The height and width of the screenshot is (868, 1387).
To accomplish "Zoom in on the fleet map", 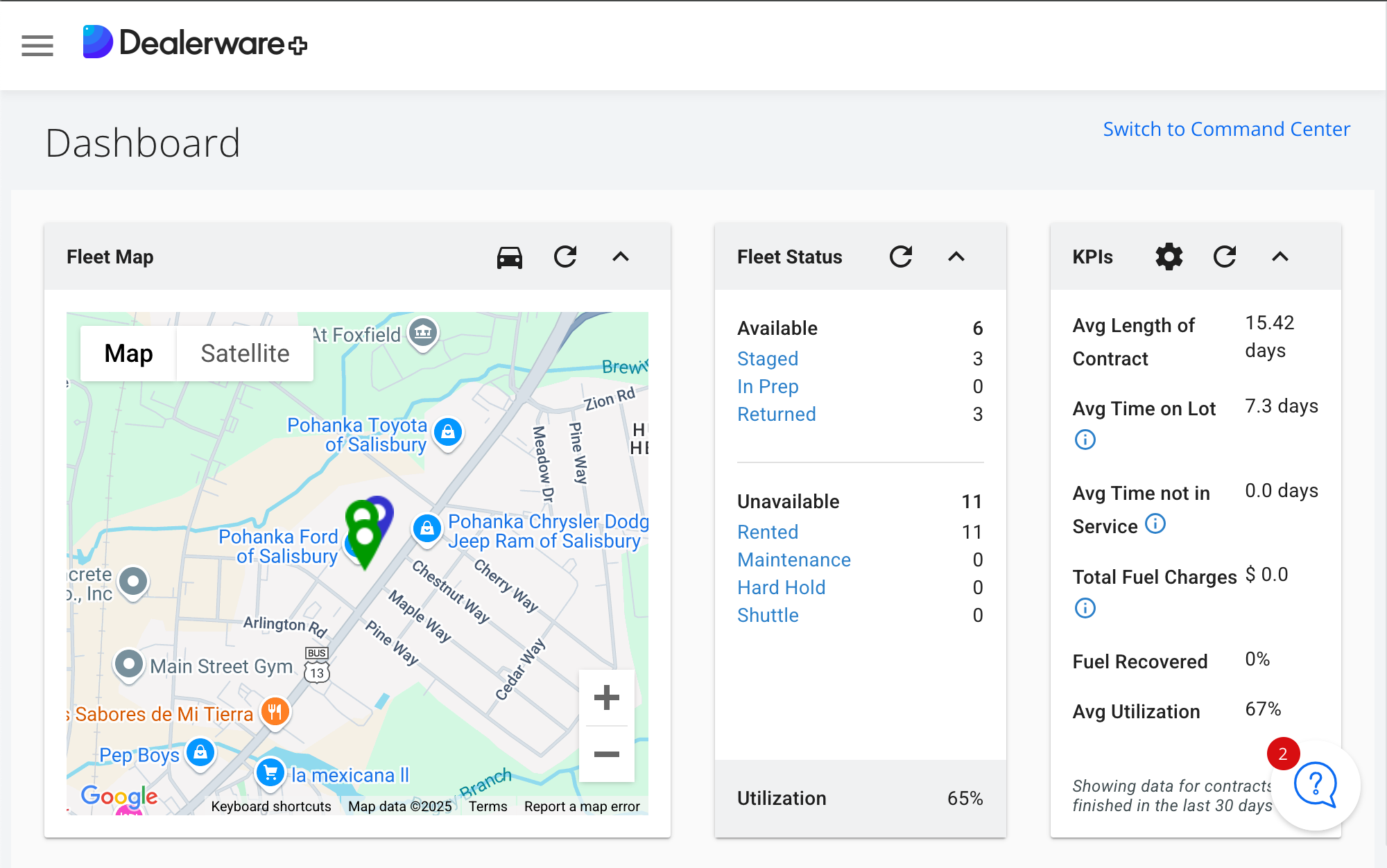I will (x=607, y=697).
